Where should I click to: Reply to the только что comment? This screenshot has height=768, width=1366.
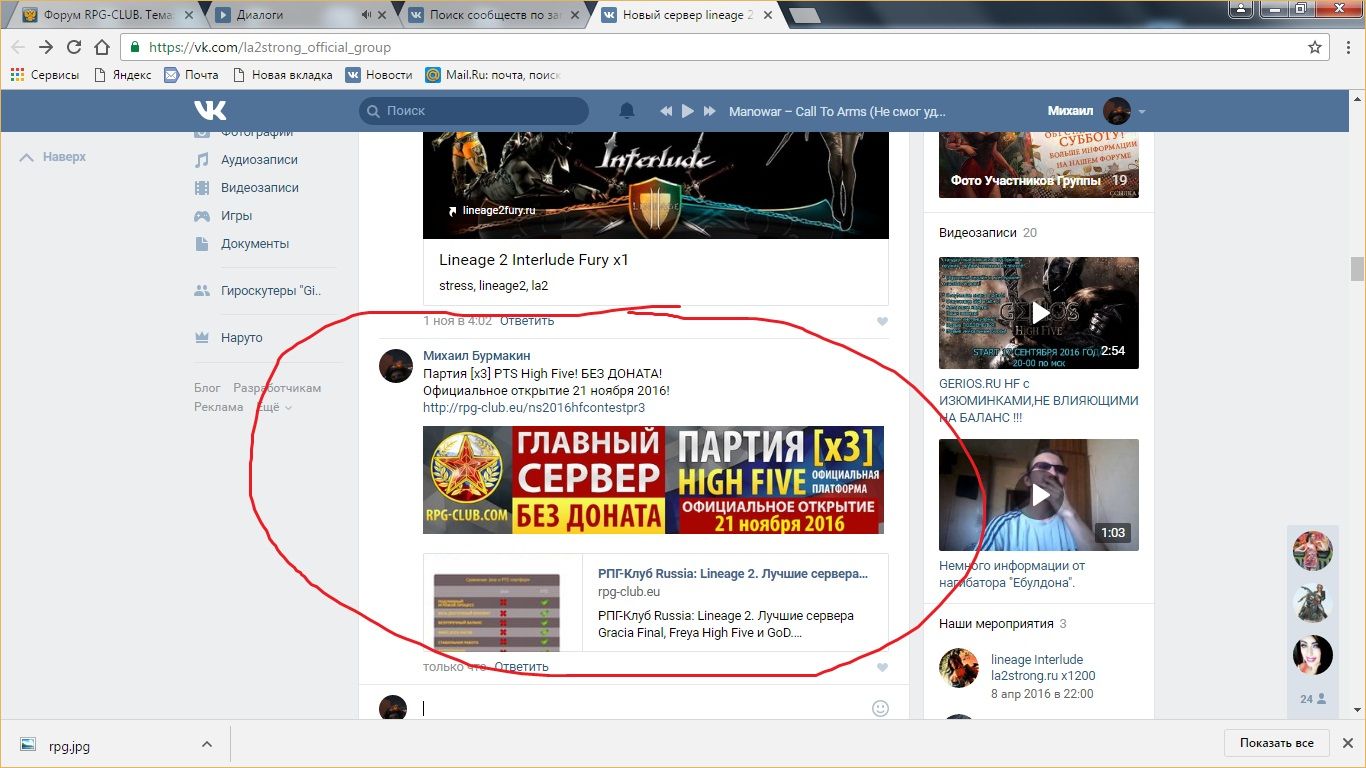521,666
